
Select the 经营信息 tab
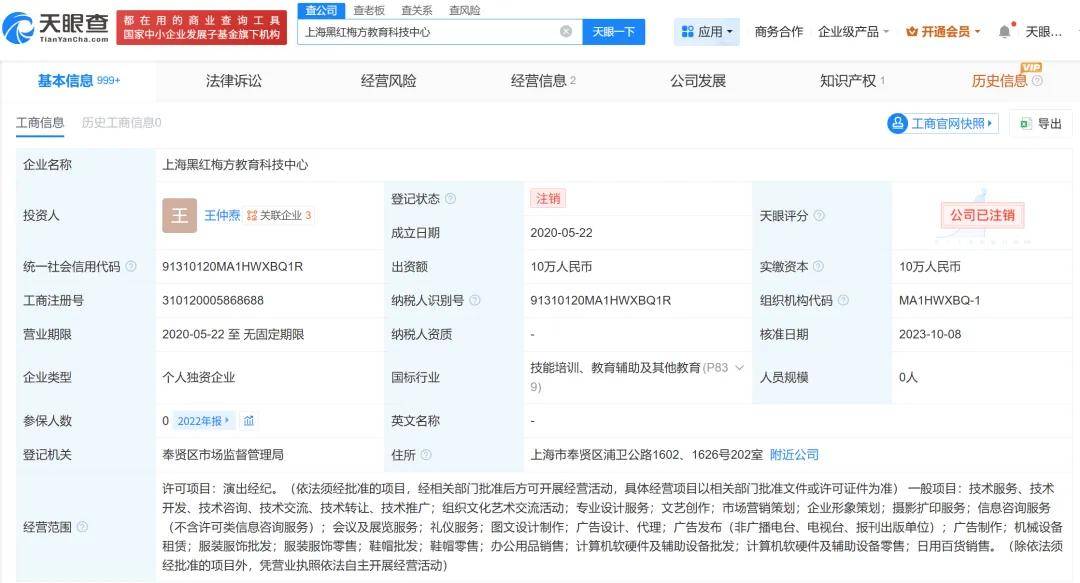[x=543, y=81]
